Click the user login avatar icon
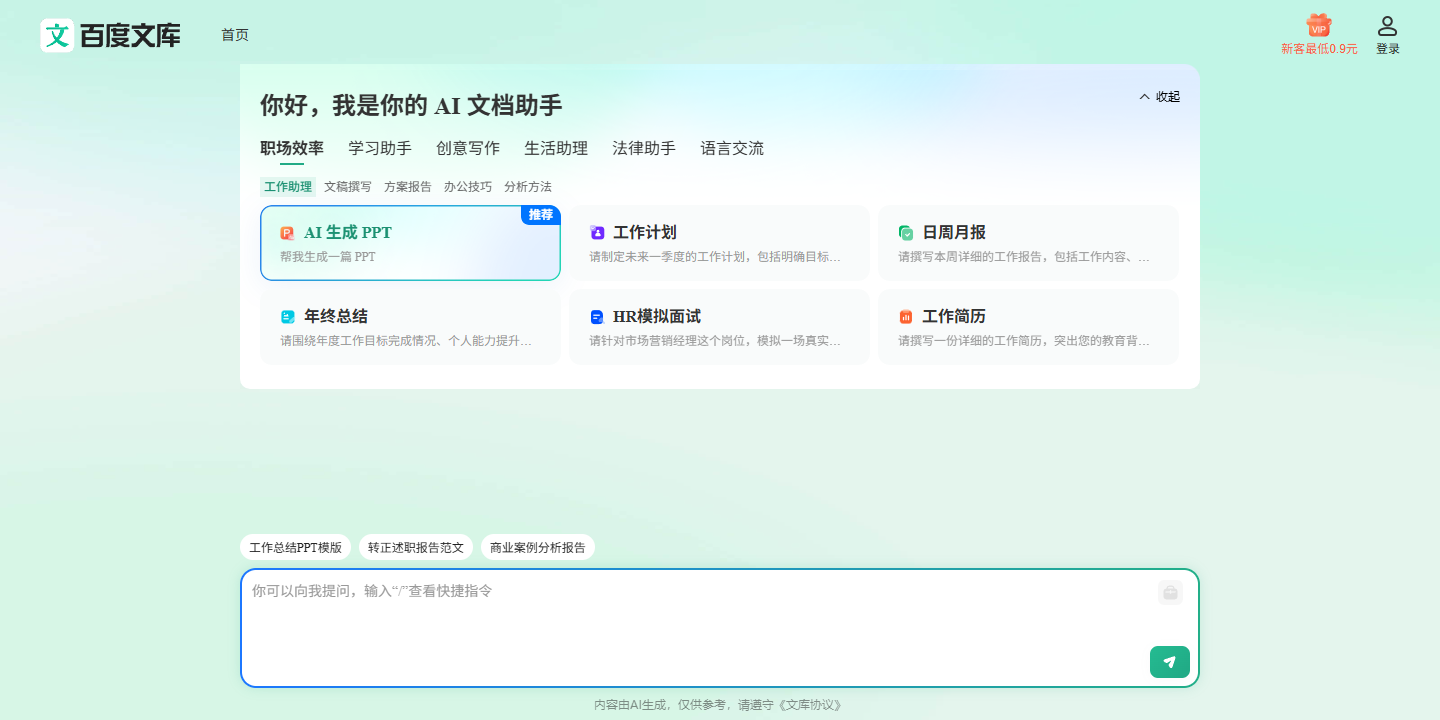This screenshot has height=720, width=1440. (x=1387, y=26)
